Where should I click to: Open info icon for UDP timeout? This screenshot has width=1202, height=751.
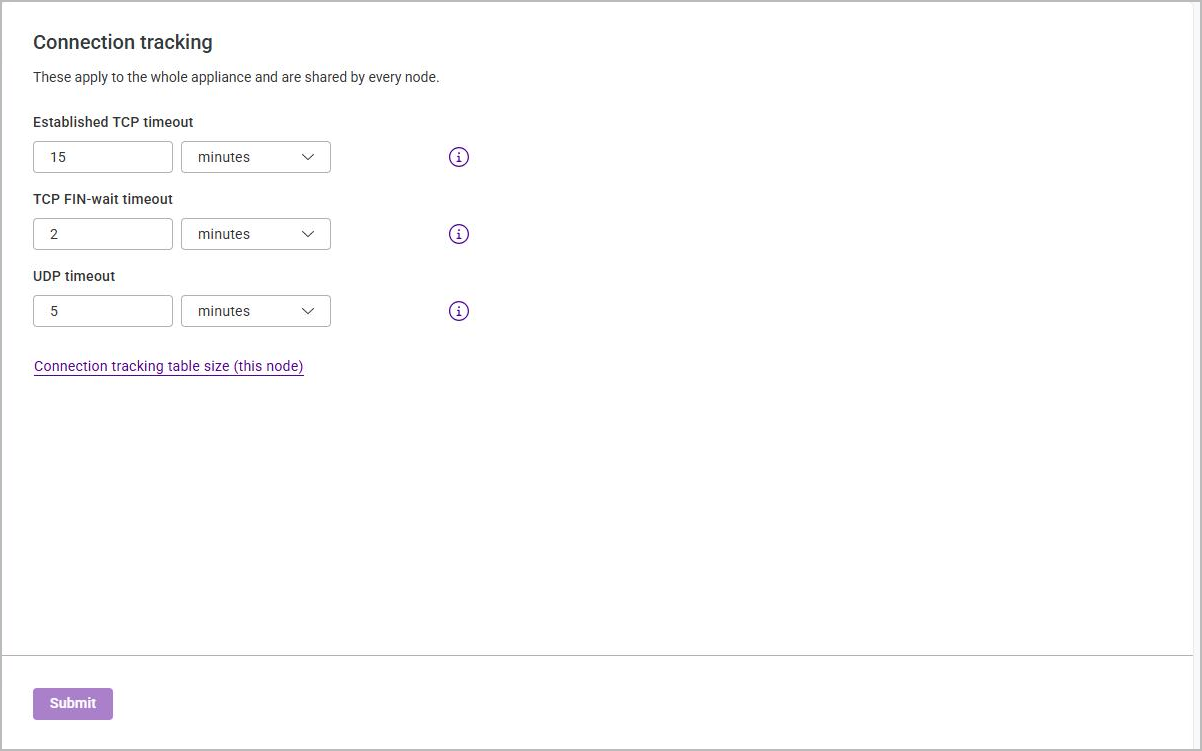point(459,311)
